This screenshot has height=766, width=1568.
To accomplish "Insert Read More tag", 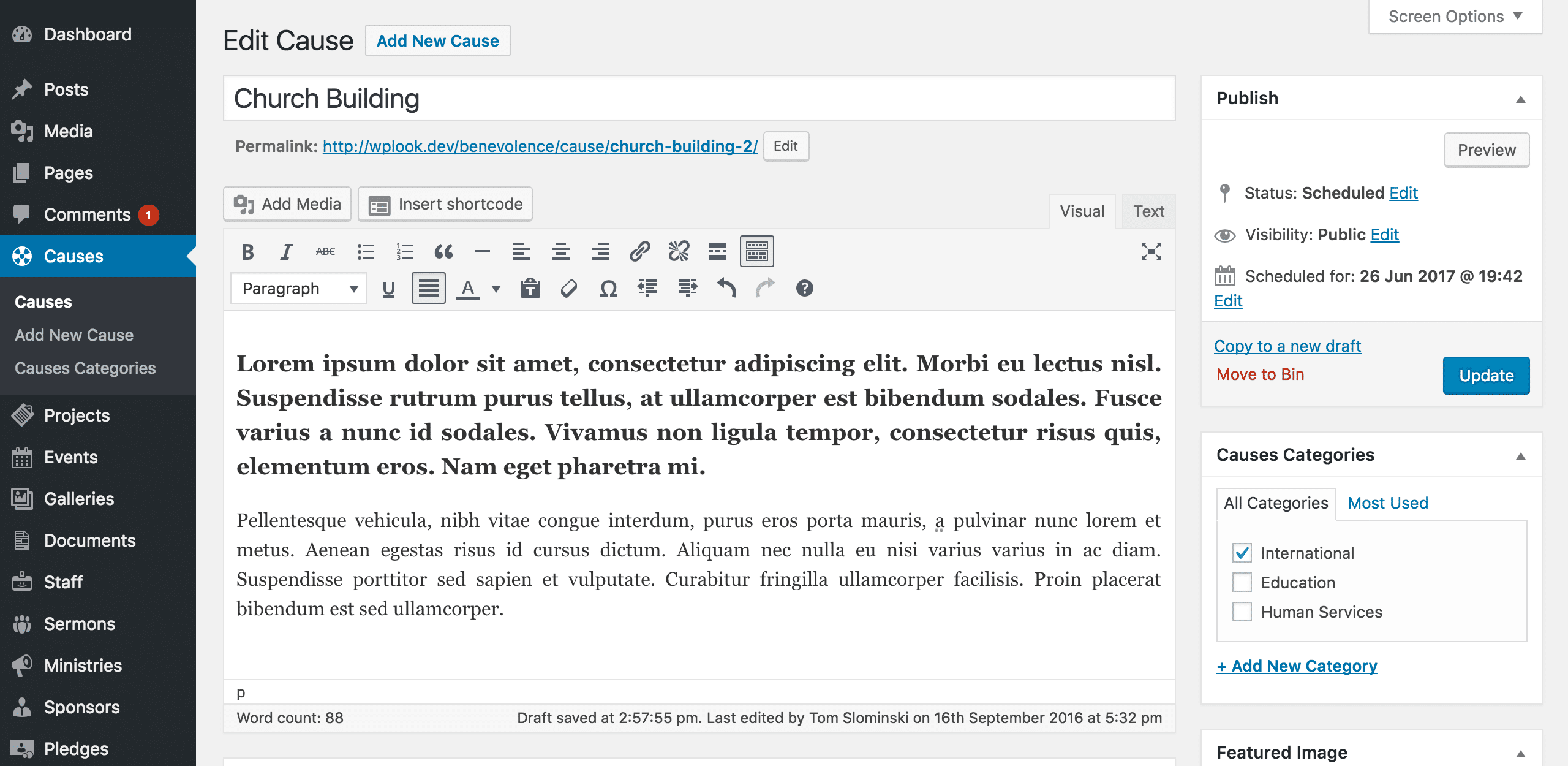I will pos(718,251).
